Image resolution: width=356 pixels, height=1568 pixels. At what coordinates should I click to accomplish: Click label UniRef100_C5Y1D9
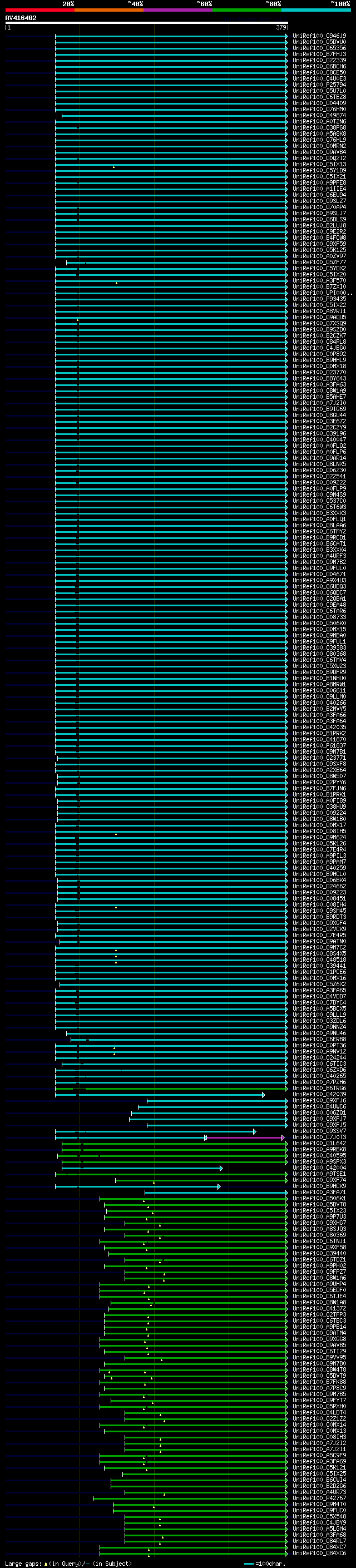(x=319, y=170)
